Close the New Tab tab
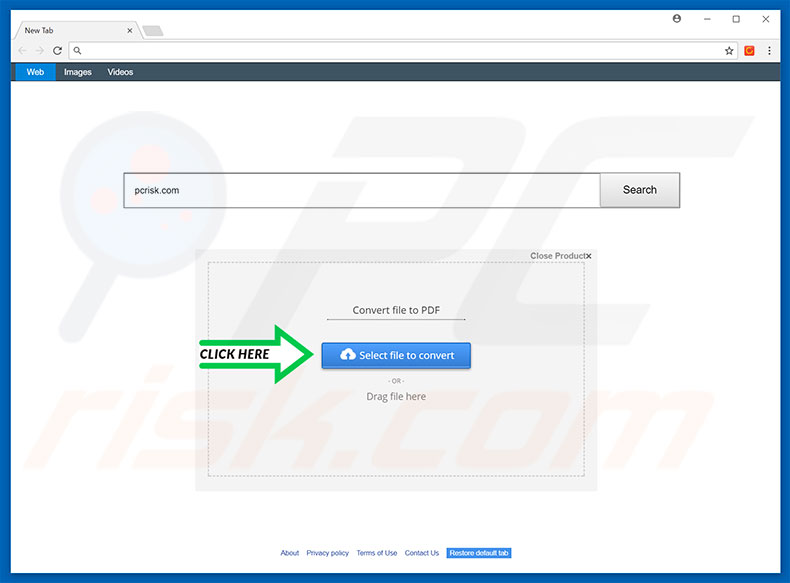This screenshot has height=583, width=790. pyautogui.click(x=129, y=30)
